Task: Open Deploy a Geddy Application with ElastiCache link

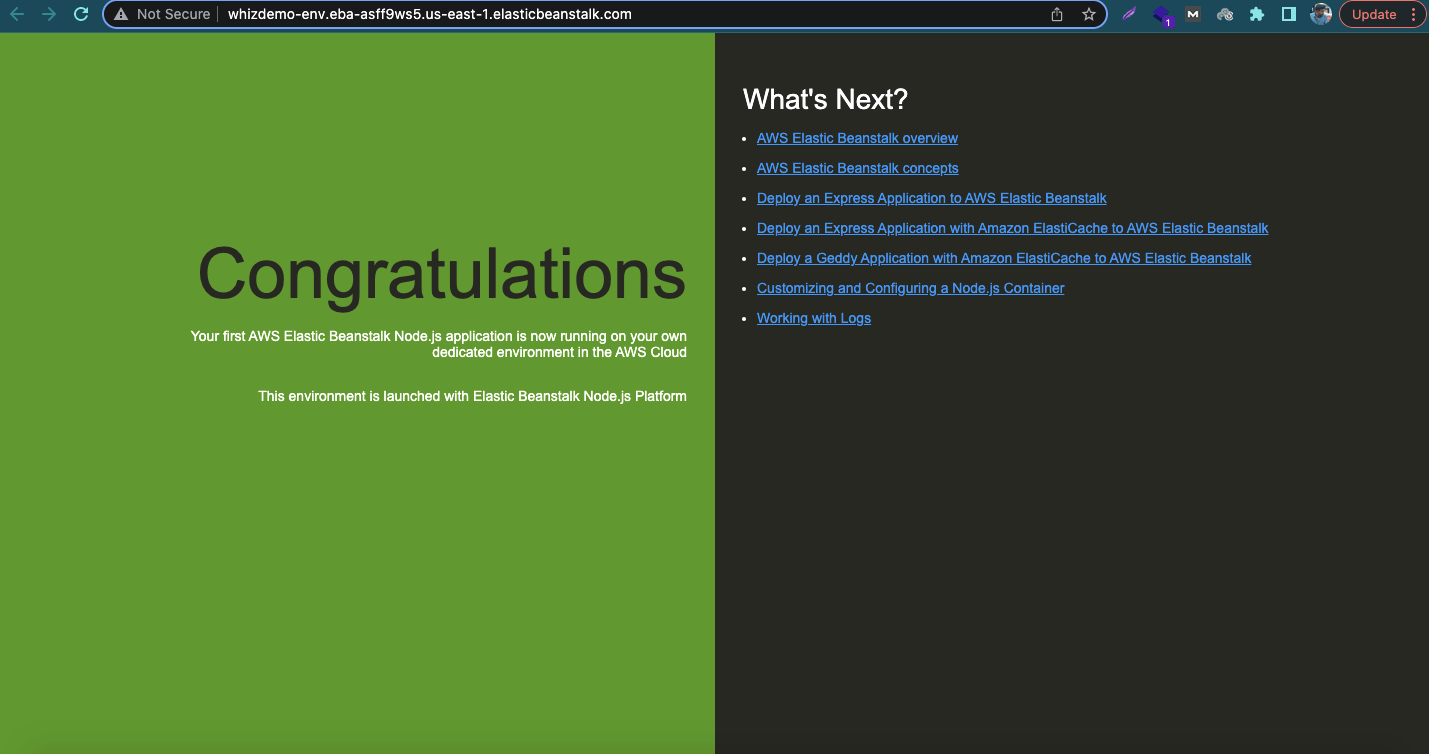Action: (1004, 258)
